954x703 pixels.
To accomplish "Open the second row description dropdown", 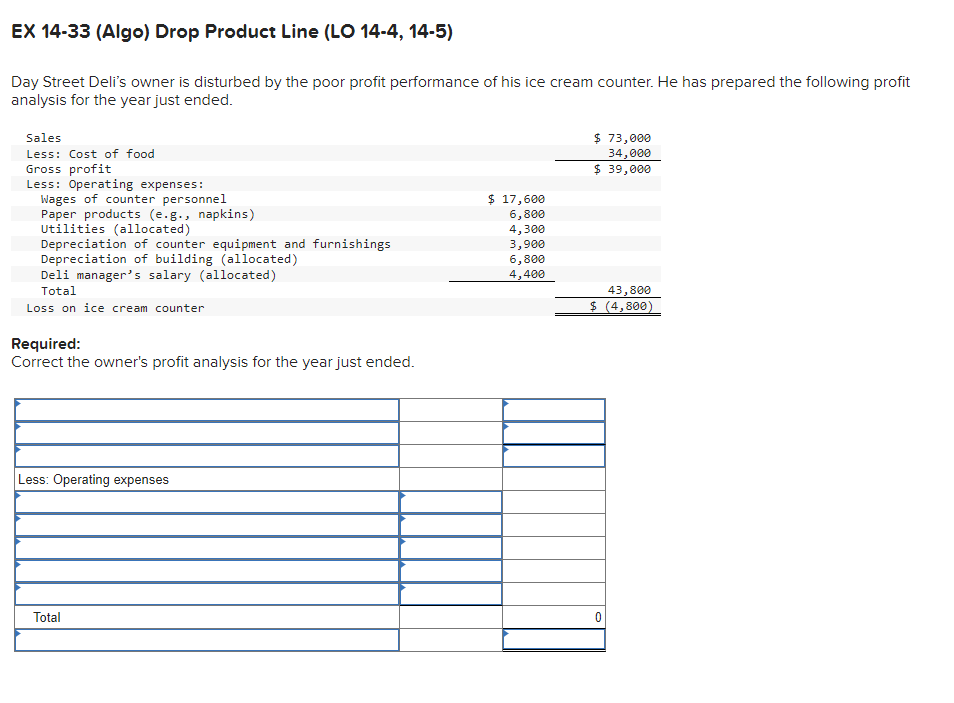I will coord(205,432).
